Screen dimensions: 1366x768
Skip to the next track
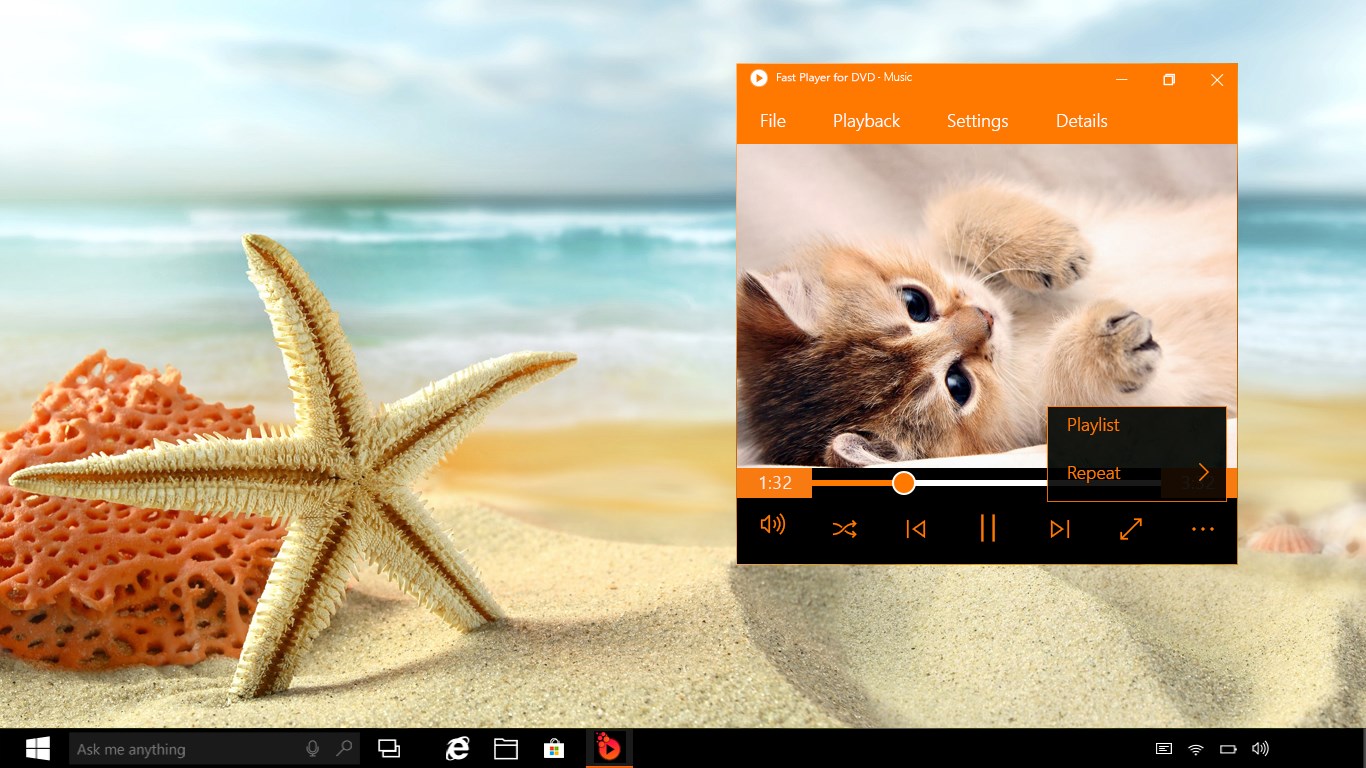[x=1060, y=529]
